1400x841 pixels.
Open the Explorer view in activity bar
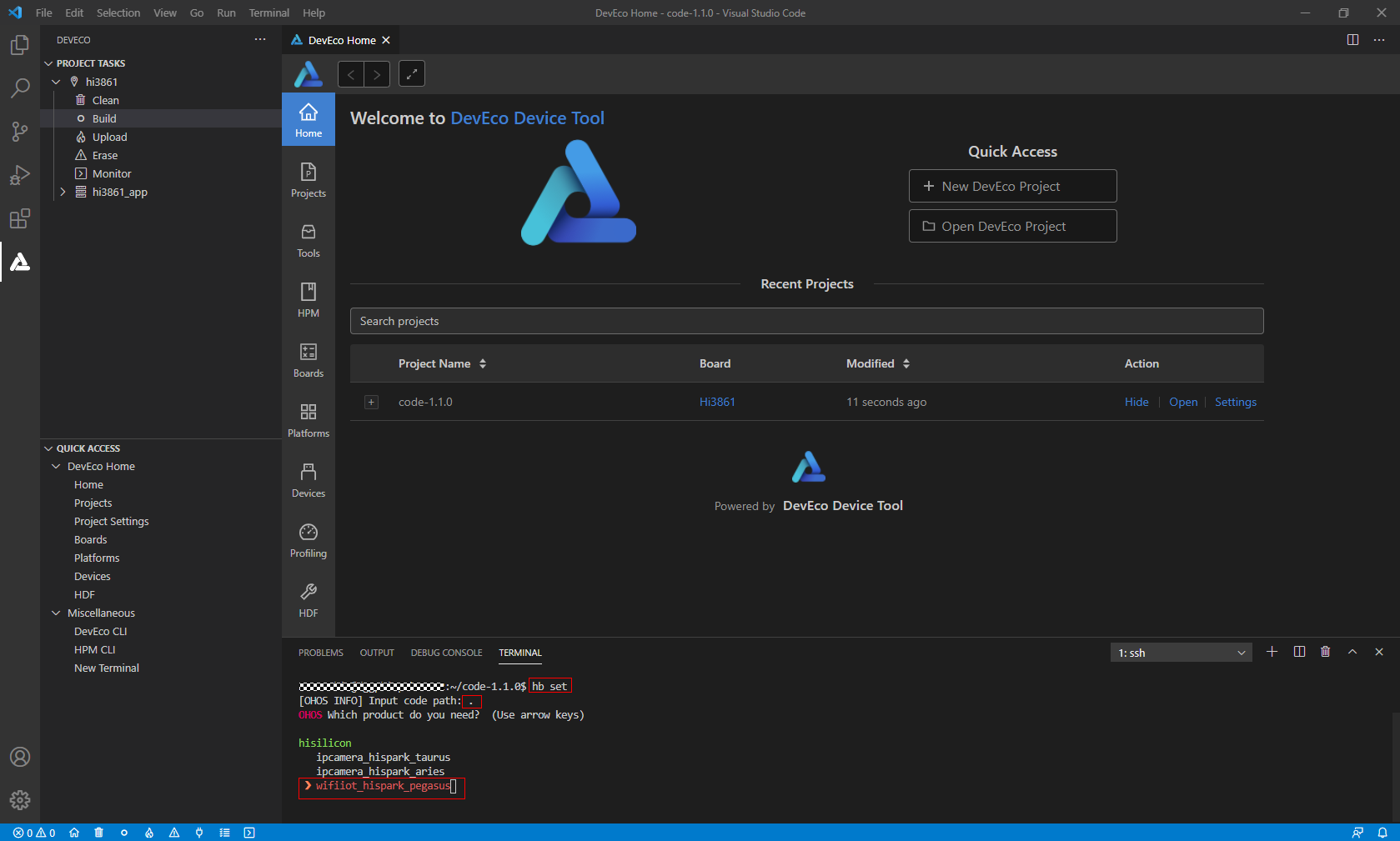pos(20,45)
